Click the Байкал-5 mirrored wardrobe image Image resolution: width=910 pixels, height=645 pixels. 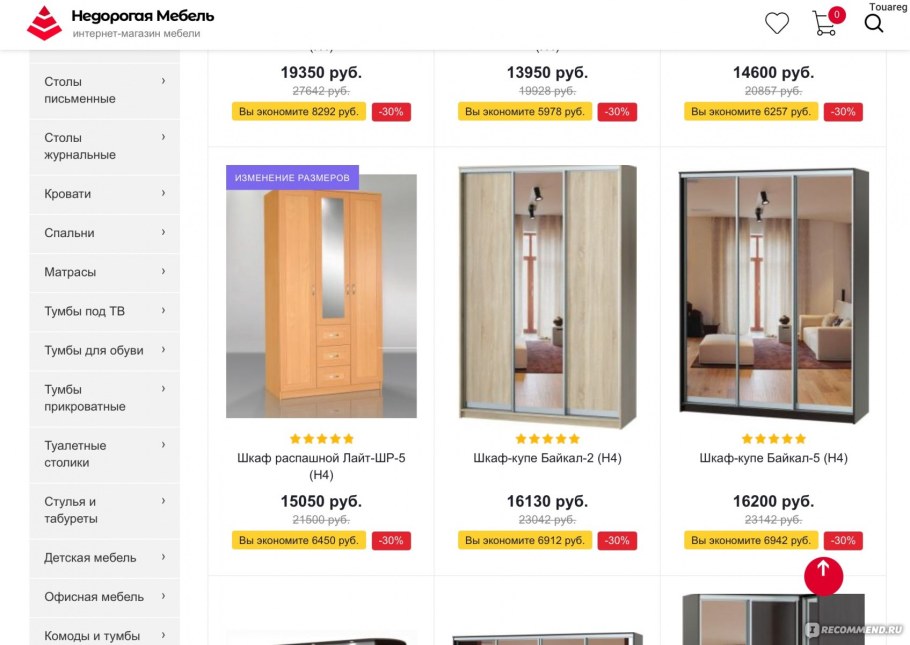click(x=774, y=296)
